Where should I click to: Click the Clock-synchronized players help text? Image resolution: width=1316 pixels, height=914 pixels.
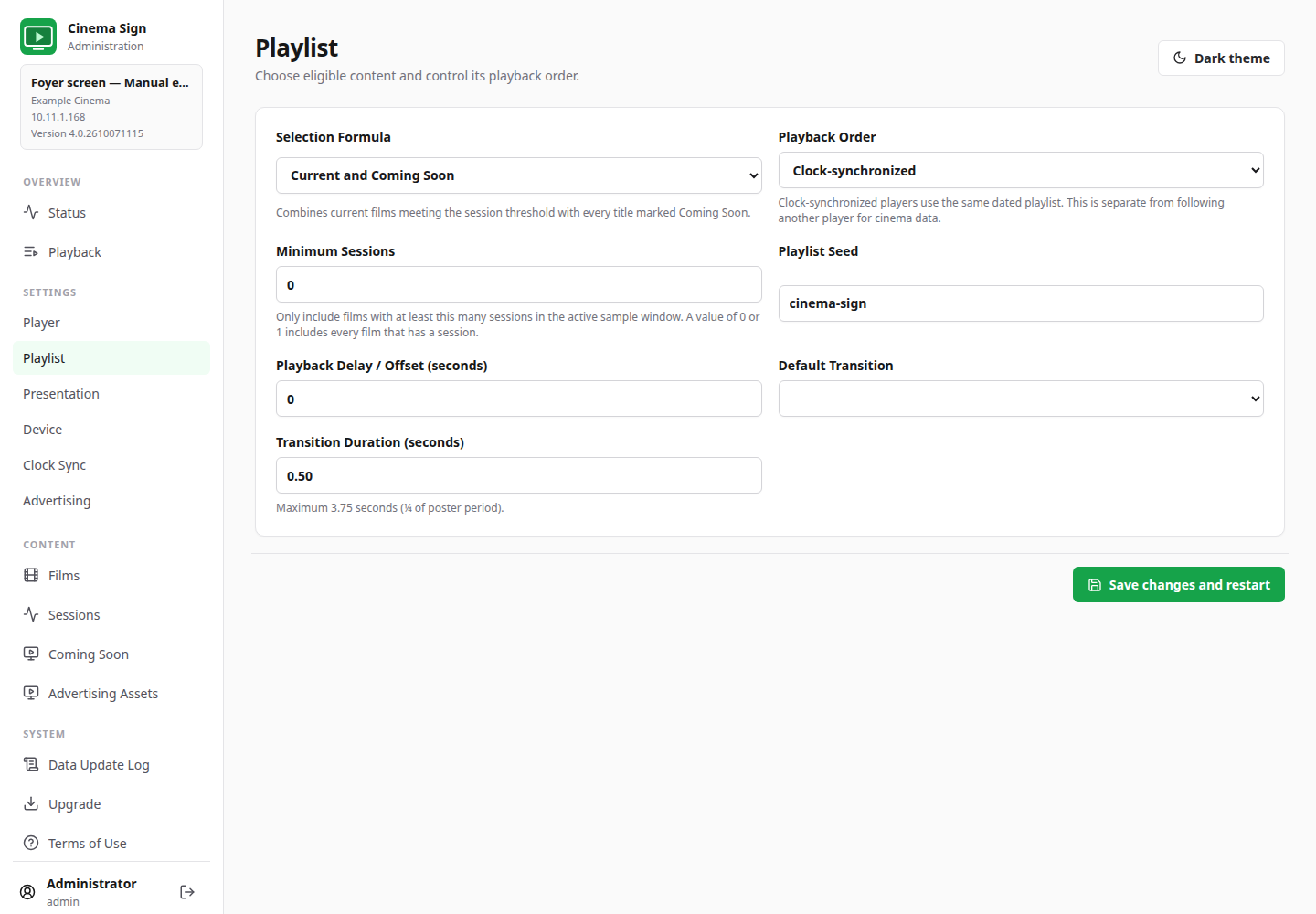[1002, 210]
